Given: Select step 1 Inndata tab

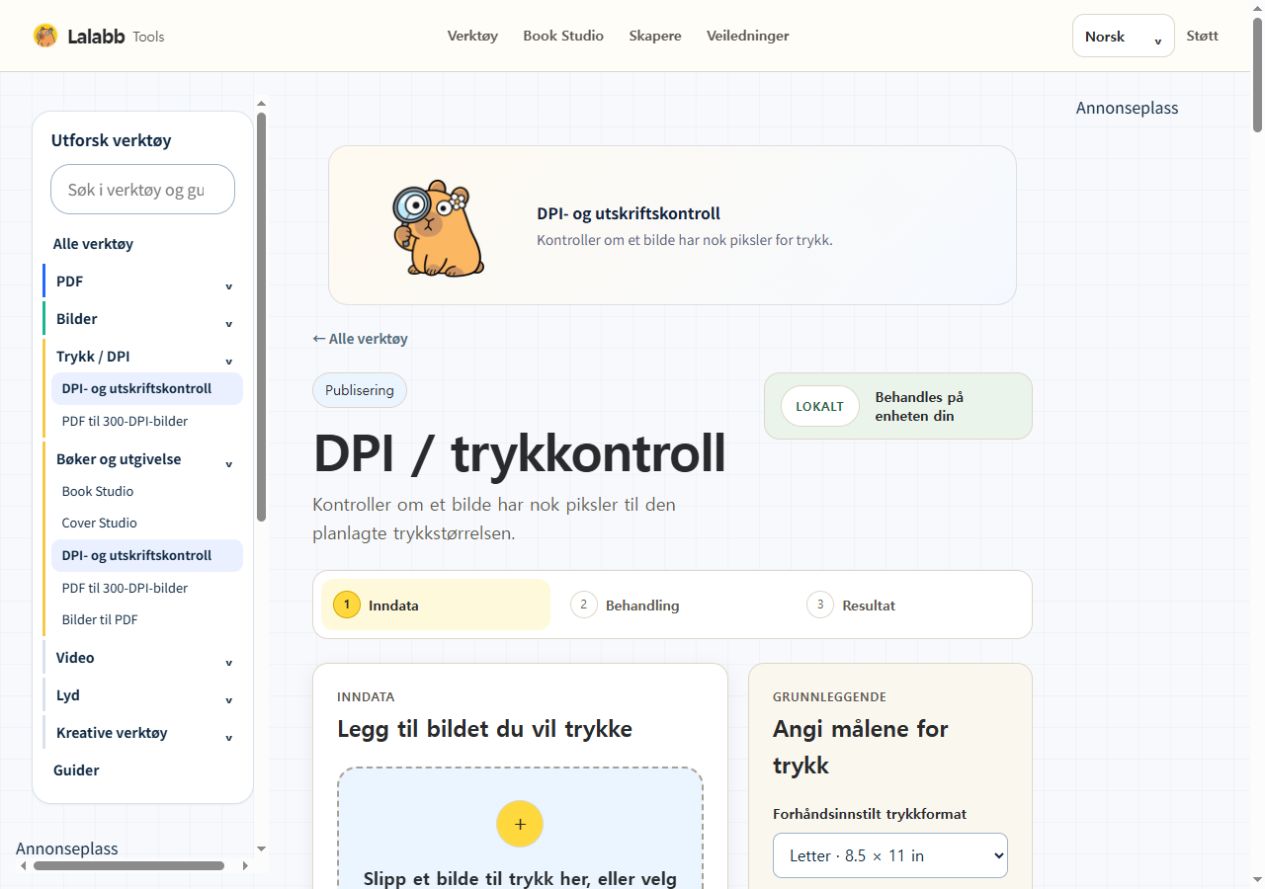Looking at the screenshot, I should (x=435, y=605).
